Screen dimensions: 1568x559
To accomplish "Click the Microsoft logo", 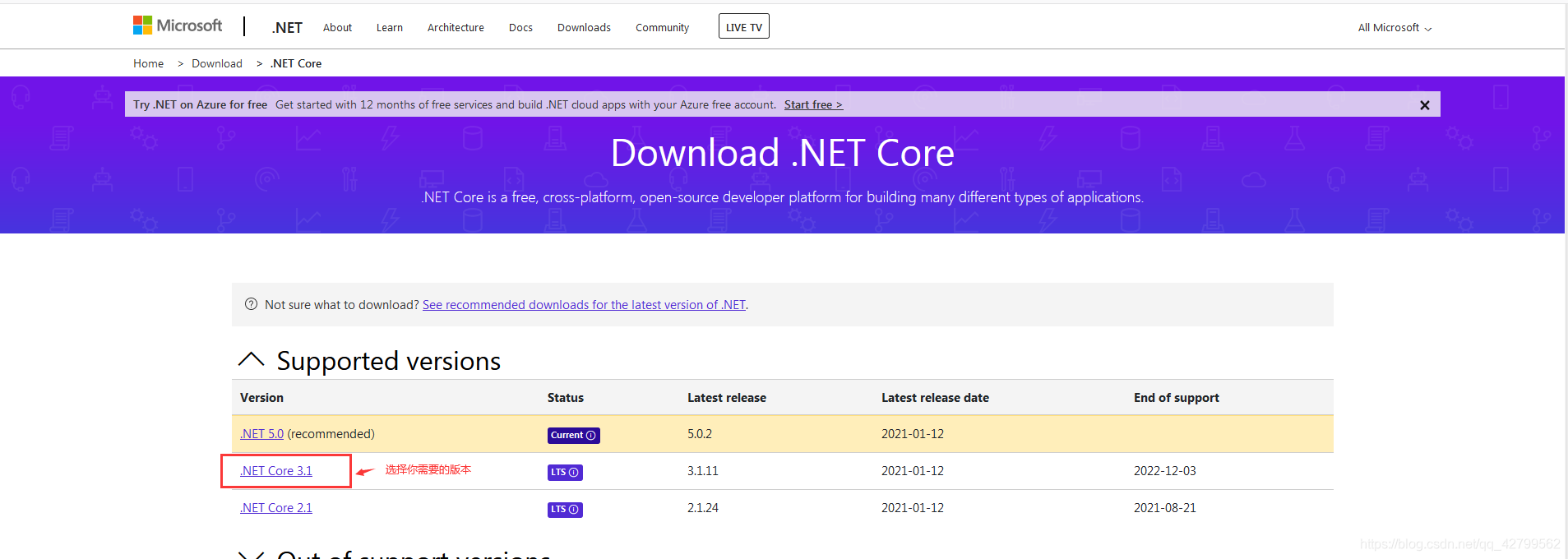I will (178, 25).
